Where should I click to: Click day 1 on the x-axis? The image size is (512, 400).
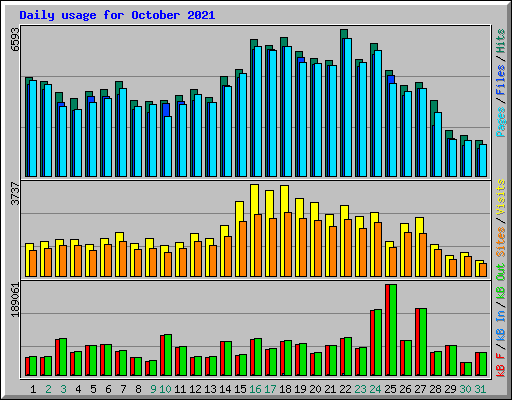click(33, 389)
